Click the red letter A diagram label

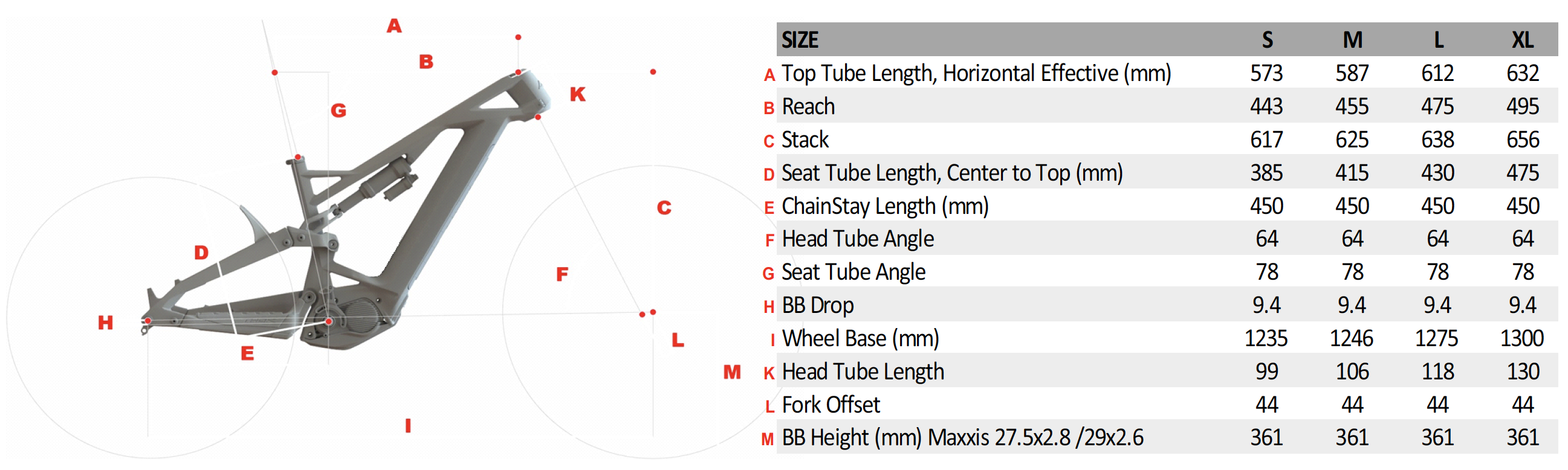tap(394, 26)
